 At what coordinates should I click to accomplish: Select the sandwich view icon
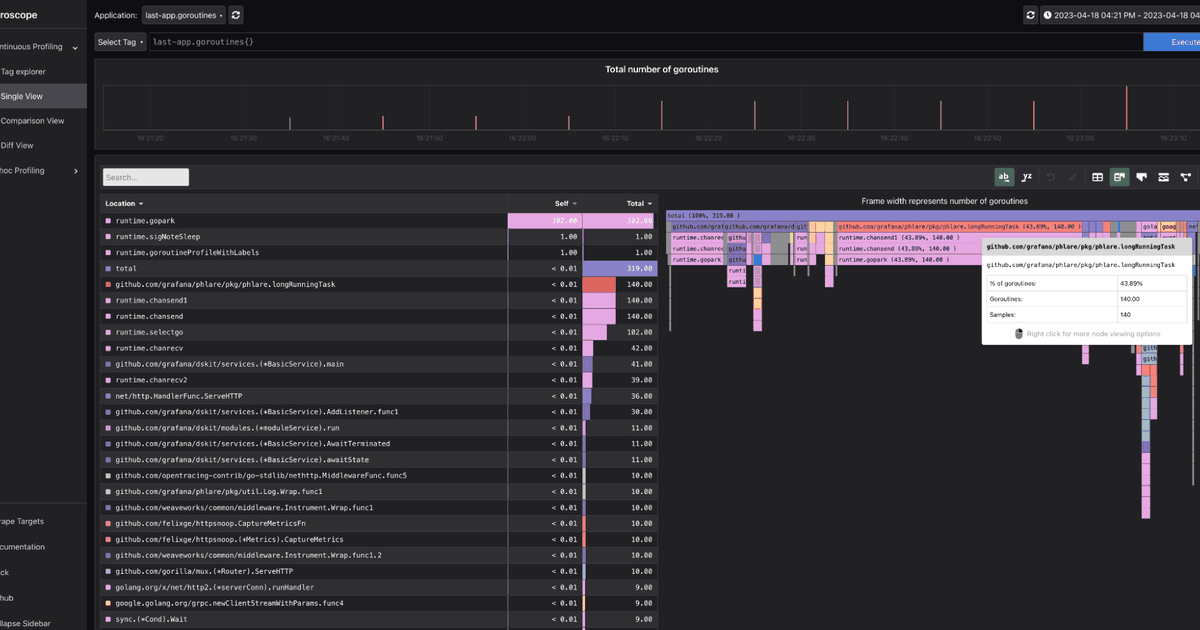(1163, 177)
